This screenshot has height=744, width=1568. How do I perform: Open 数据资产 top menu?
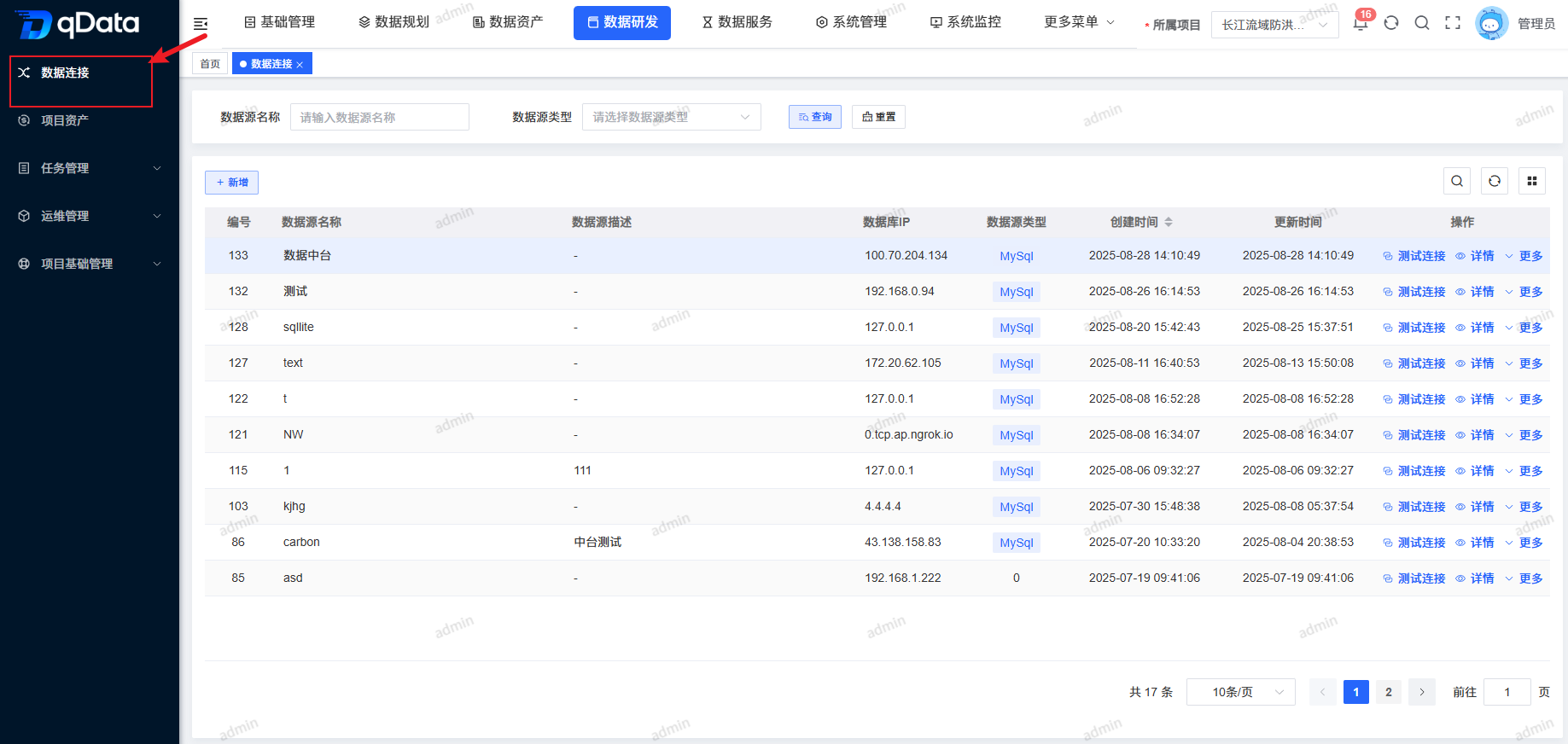(508, 22)
